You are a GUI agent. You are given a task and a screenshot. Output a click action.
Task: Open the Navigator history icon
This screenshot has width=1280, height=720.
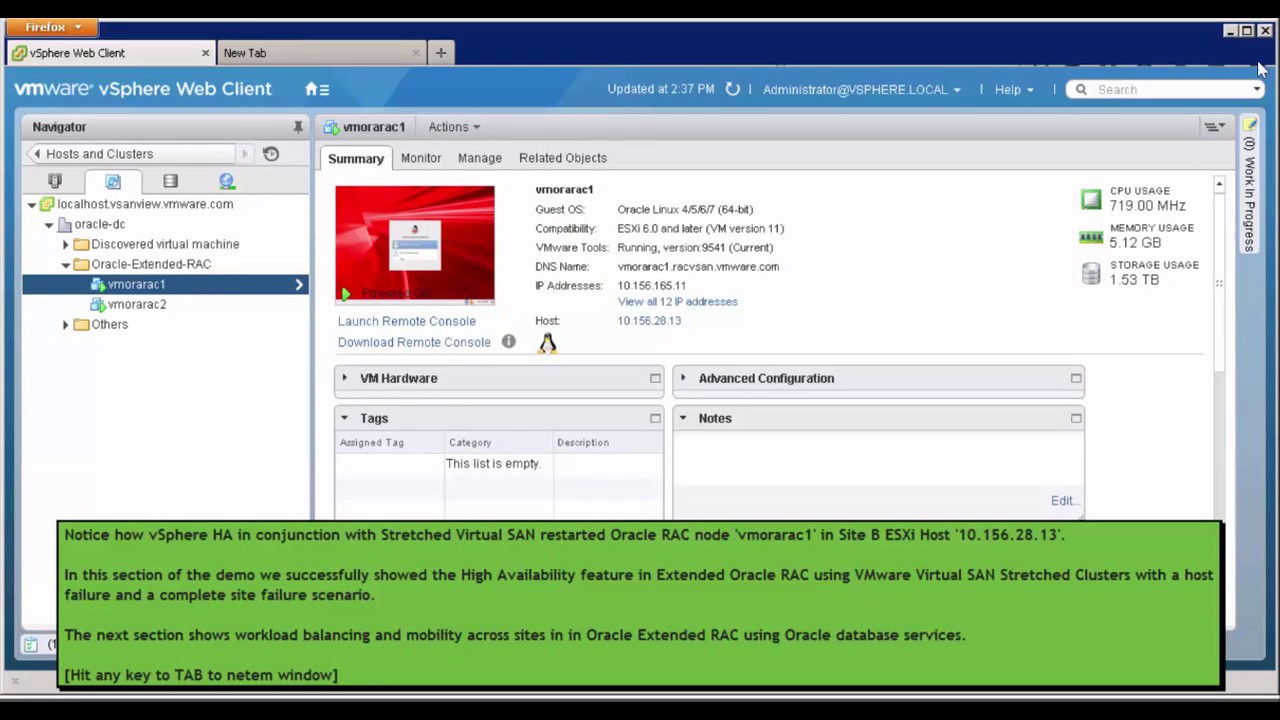[271, 154]
